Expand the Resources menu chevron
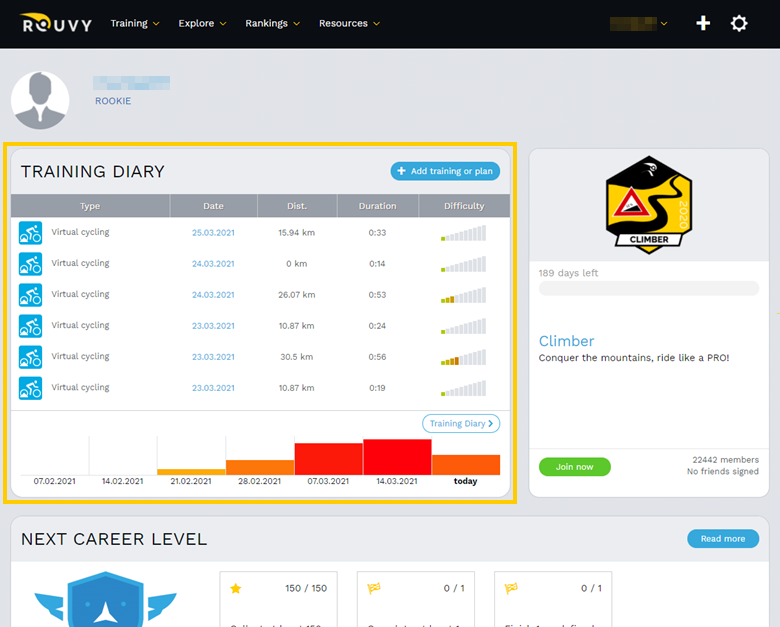The width and height of the screenshot is (780, 627). coord(377,24)
